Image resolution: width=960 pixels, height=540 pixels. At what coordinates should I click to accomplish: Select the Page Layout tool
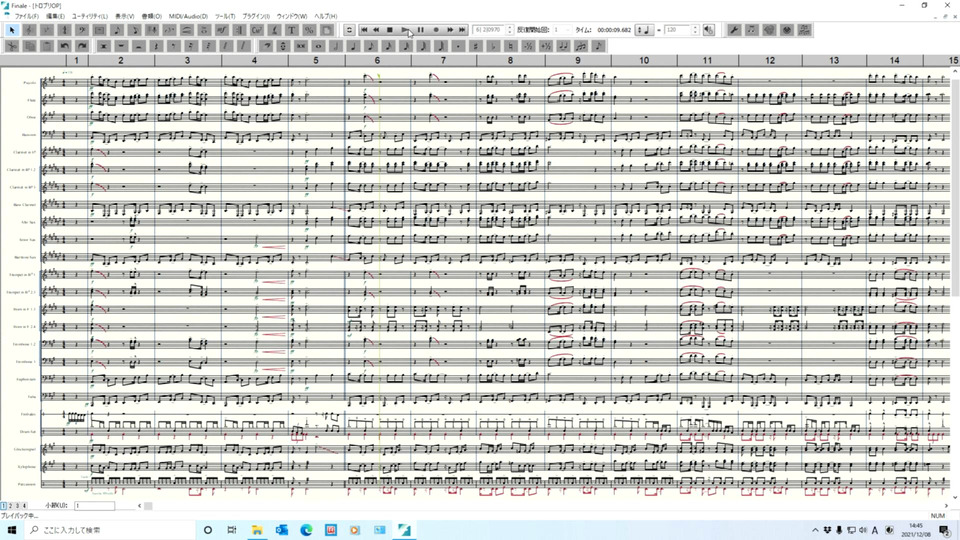coord(327,30)
